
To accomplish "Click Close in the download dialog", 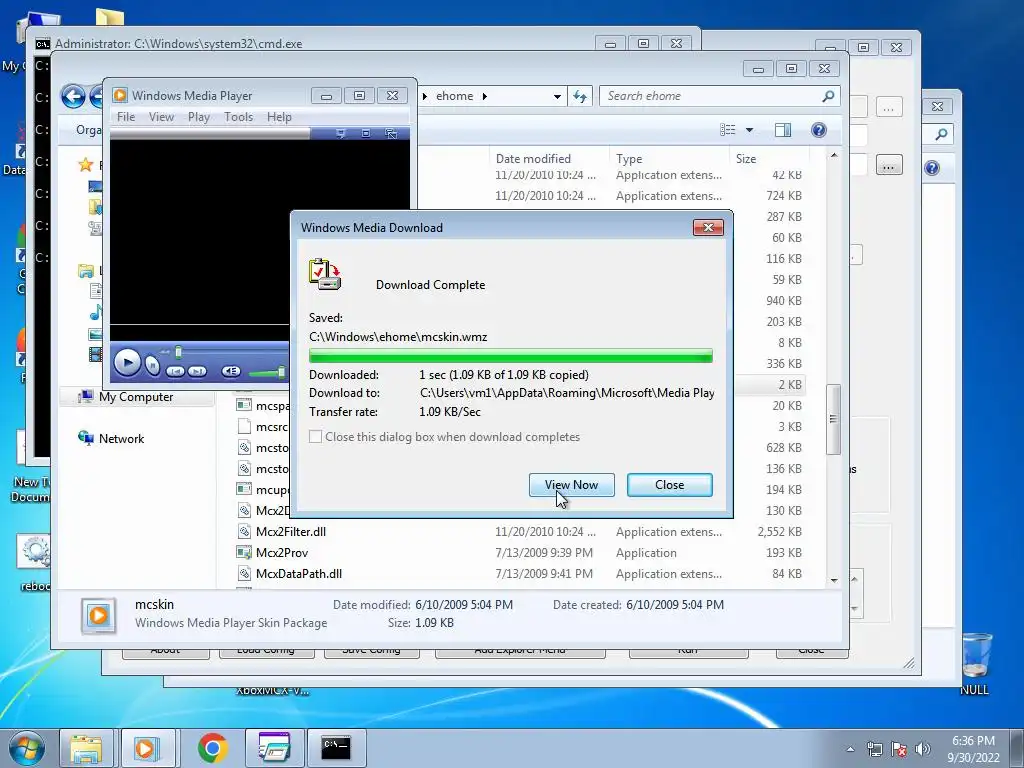I will pyautogui.click(x=669, y=485).
